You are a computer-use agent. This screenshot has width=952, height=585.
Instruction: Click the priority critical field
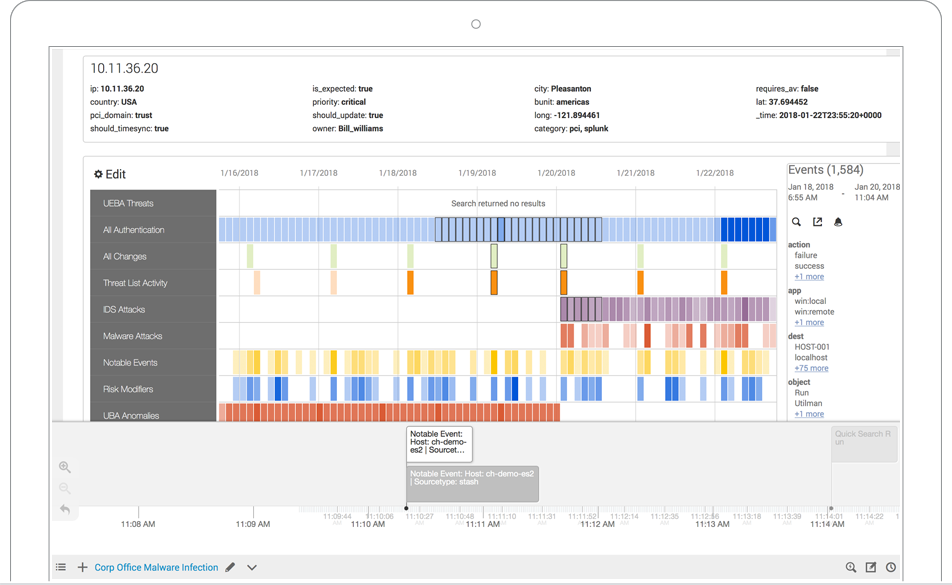click(x=339, y=102)
